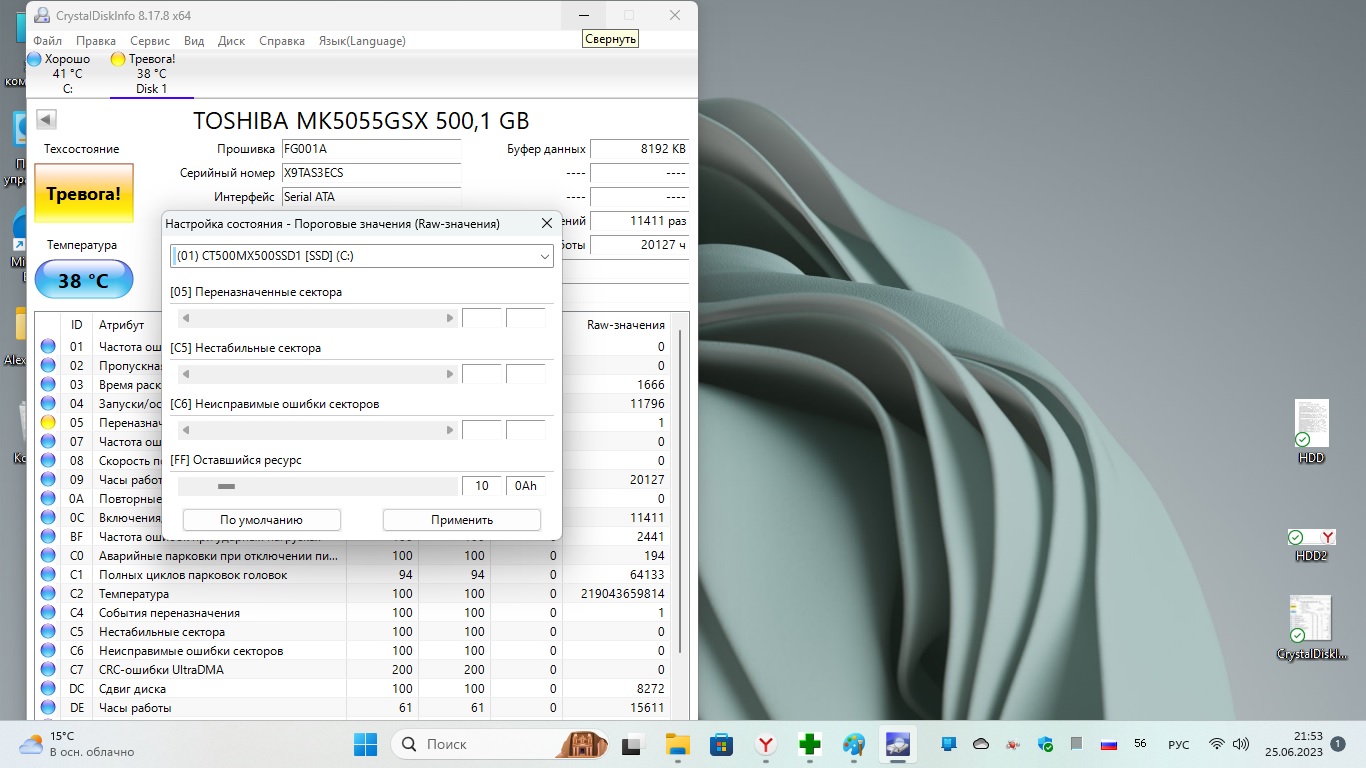Click the CrystalDiskInfo taskbar icon
Screen dimensions: 1366x768
(898, 744)
